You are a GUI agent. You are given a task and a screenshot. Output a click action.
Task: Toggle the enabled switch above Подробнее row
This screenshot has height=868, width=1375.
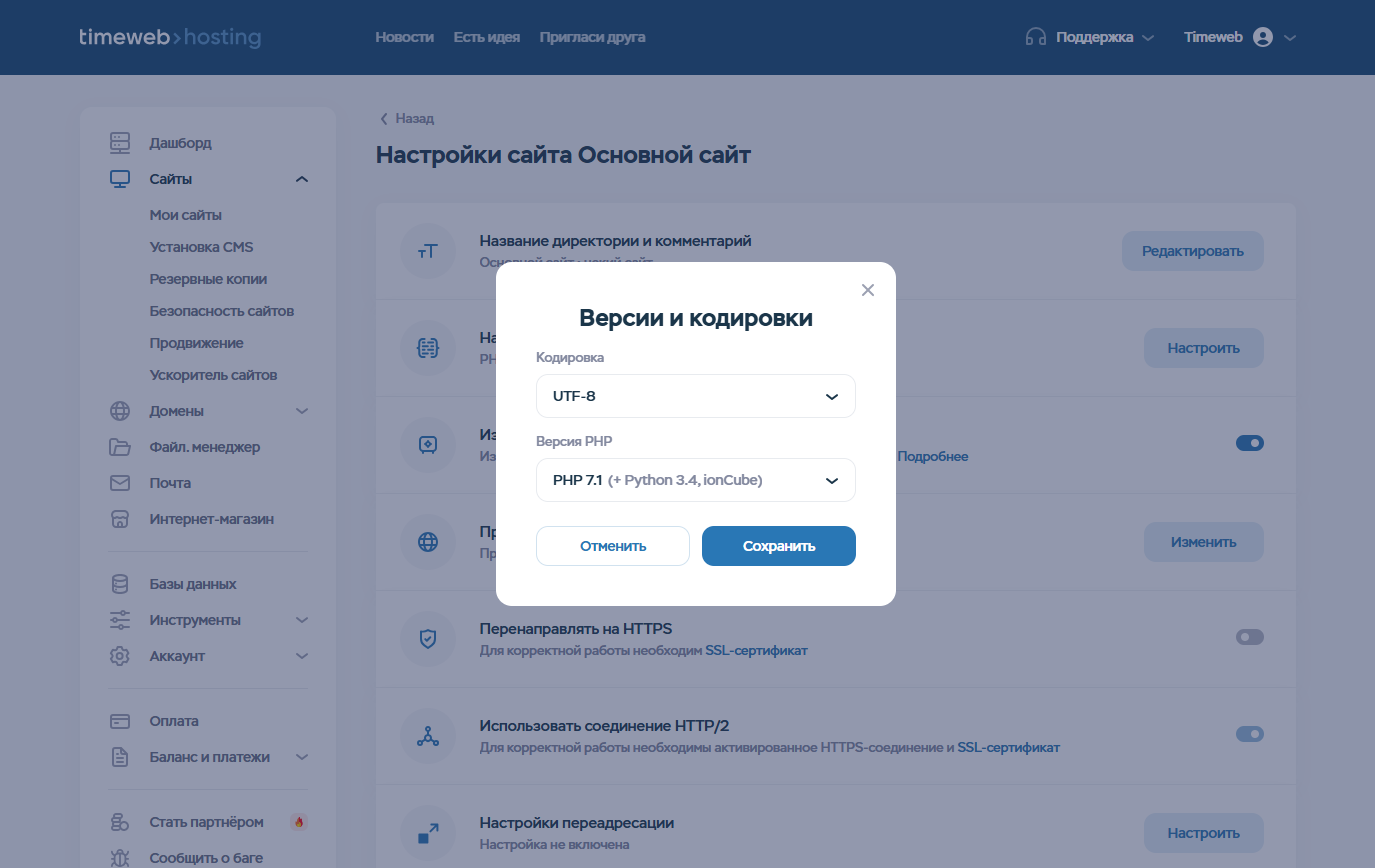(x=1249, y=443)
